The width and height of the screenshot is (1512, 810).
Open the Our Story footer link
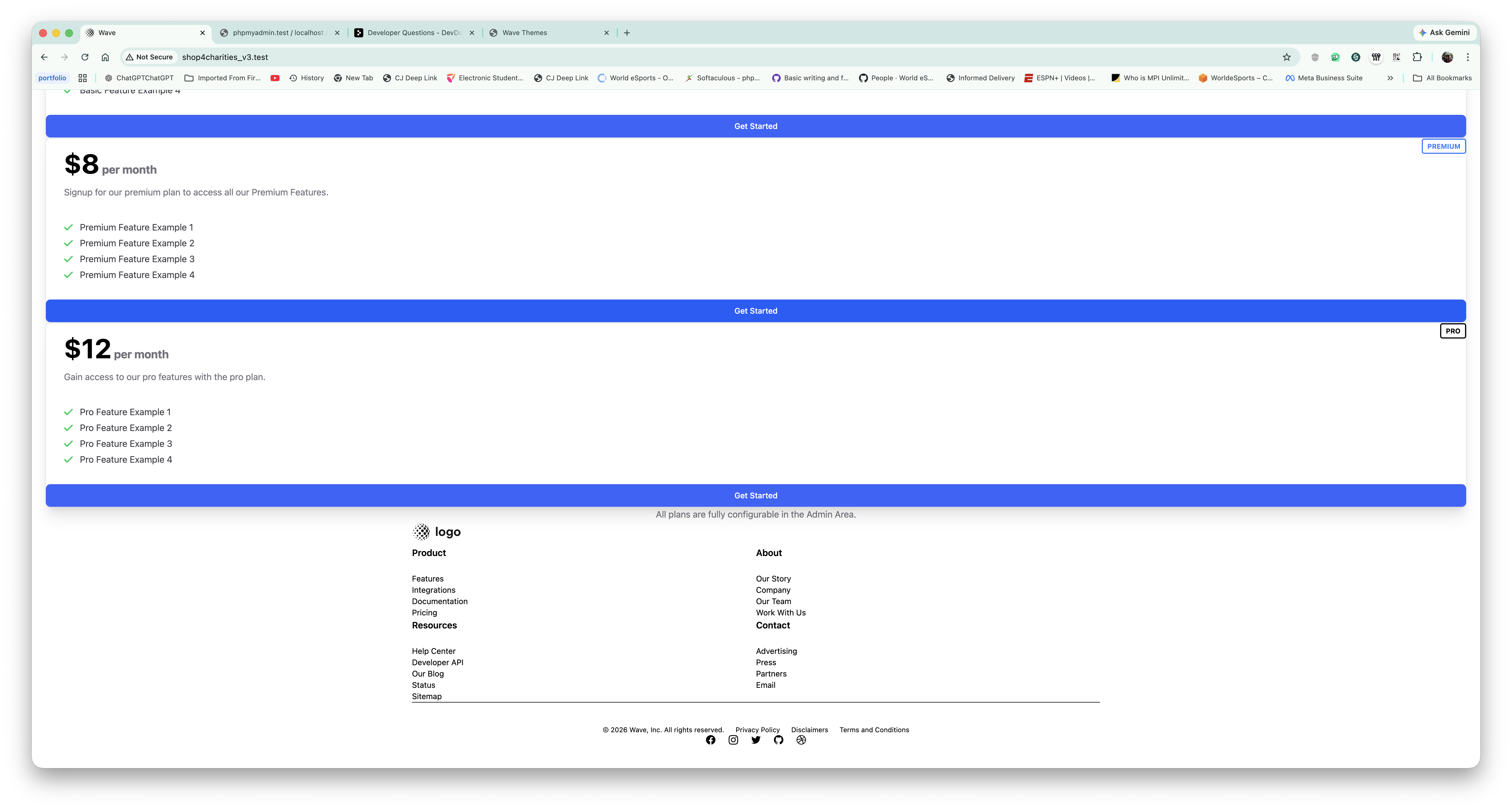point(774,579)
